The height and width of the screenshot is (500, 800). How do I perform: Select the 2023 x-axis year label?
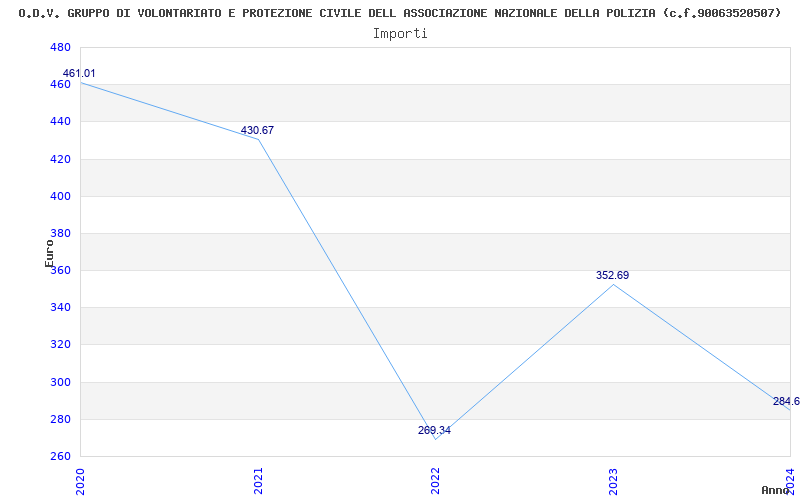613,480
